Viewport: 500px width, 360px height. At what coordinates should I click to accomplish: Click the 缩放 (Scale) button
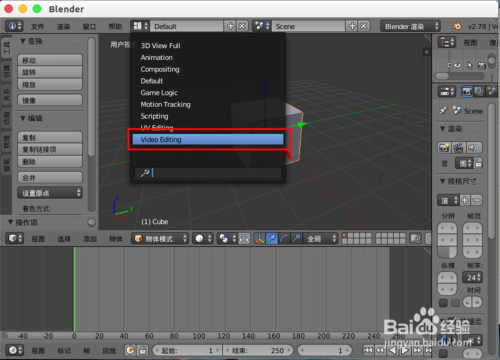tap(50, 84)
